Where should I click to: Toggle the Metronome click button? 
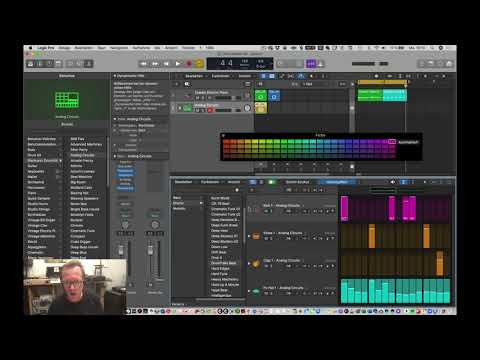[x=321, y=63]
